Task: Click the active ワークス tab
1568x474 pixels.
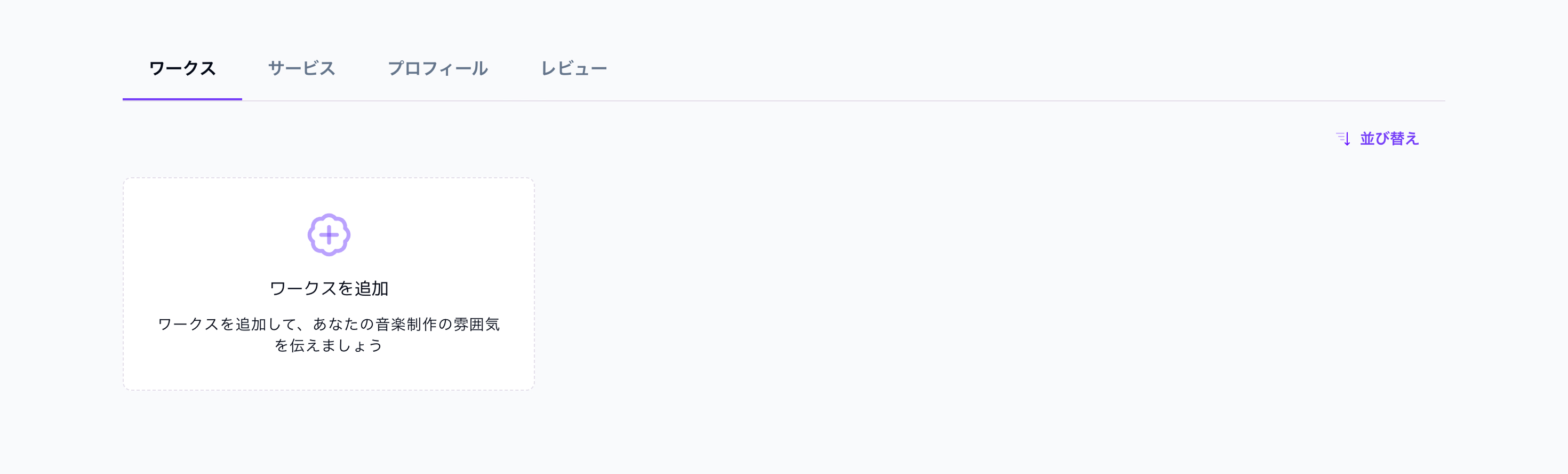Action: 182,68
